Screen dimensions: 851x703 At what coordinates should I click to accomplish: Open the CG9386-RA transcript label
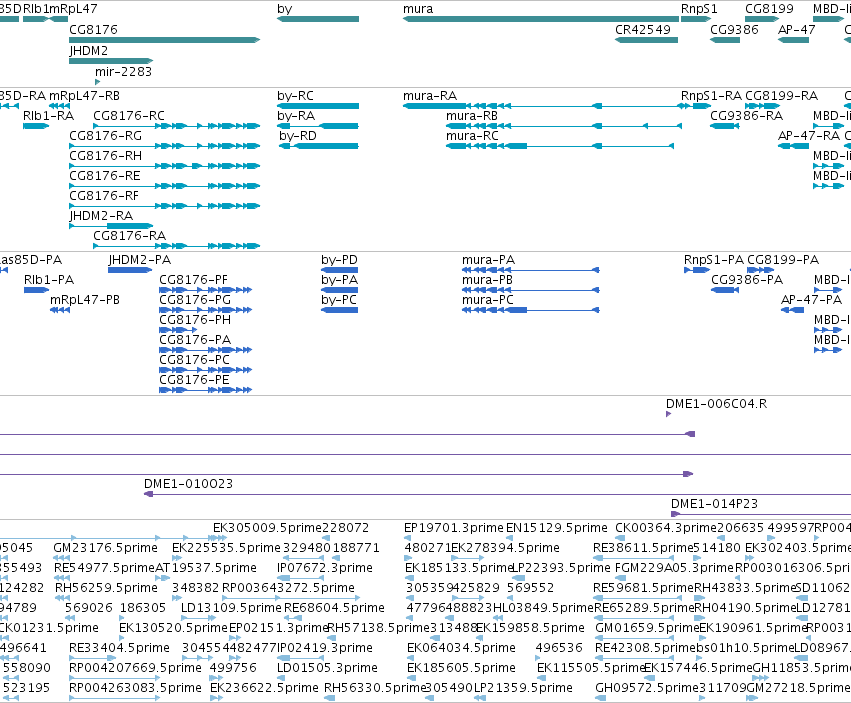pos(746,116)
